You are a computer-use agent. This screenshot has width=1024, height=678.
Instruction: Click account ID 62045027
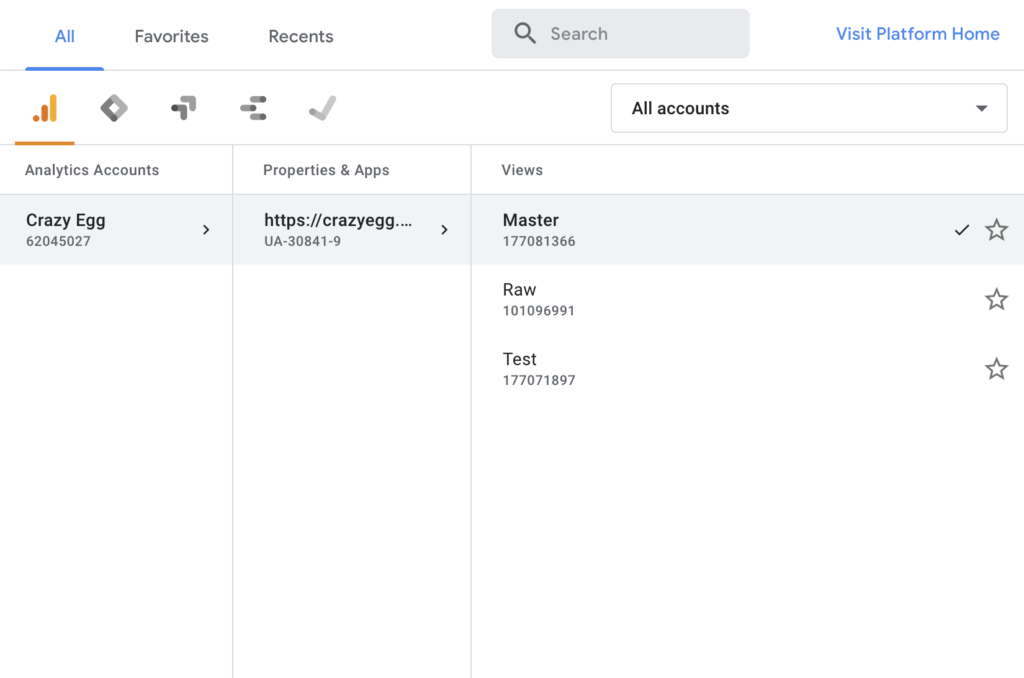point(58,241)
